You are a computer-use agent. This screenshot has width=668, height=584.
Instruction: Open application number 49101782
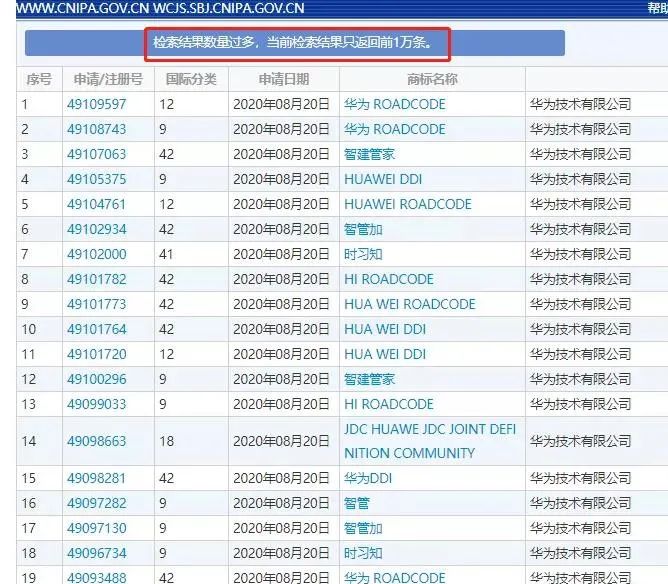97,279
